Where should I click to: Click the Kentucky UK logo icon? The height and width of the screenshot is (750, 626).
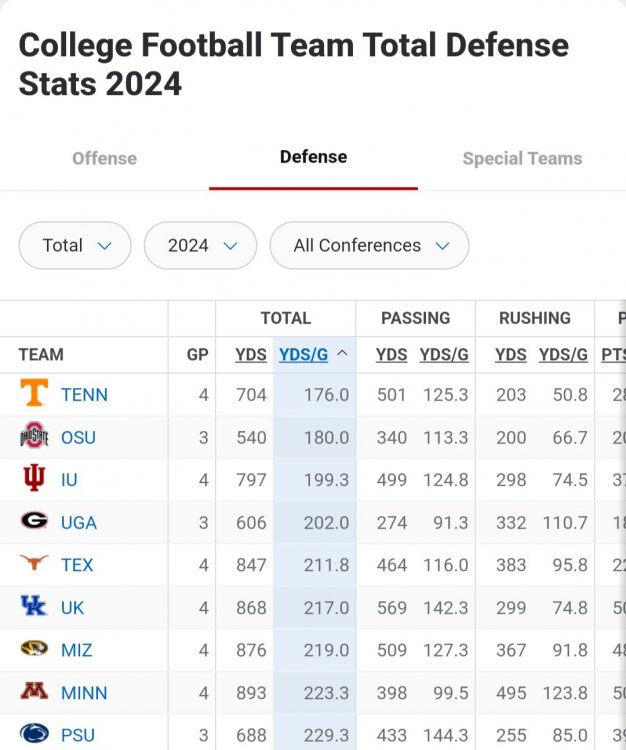coord(34,606)
